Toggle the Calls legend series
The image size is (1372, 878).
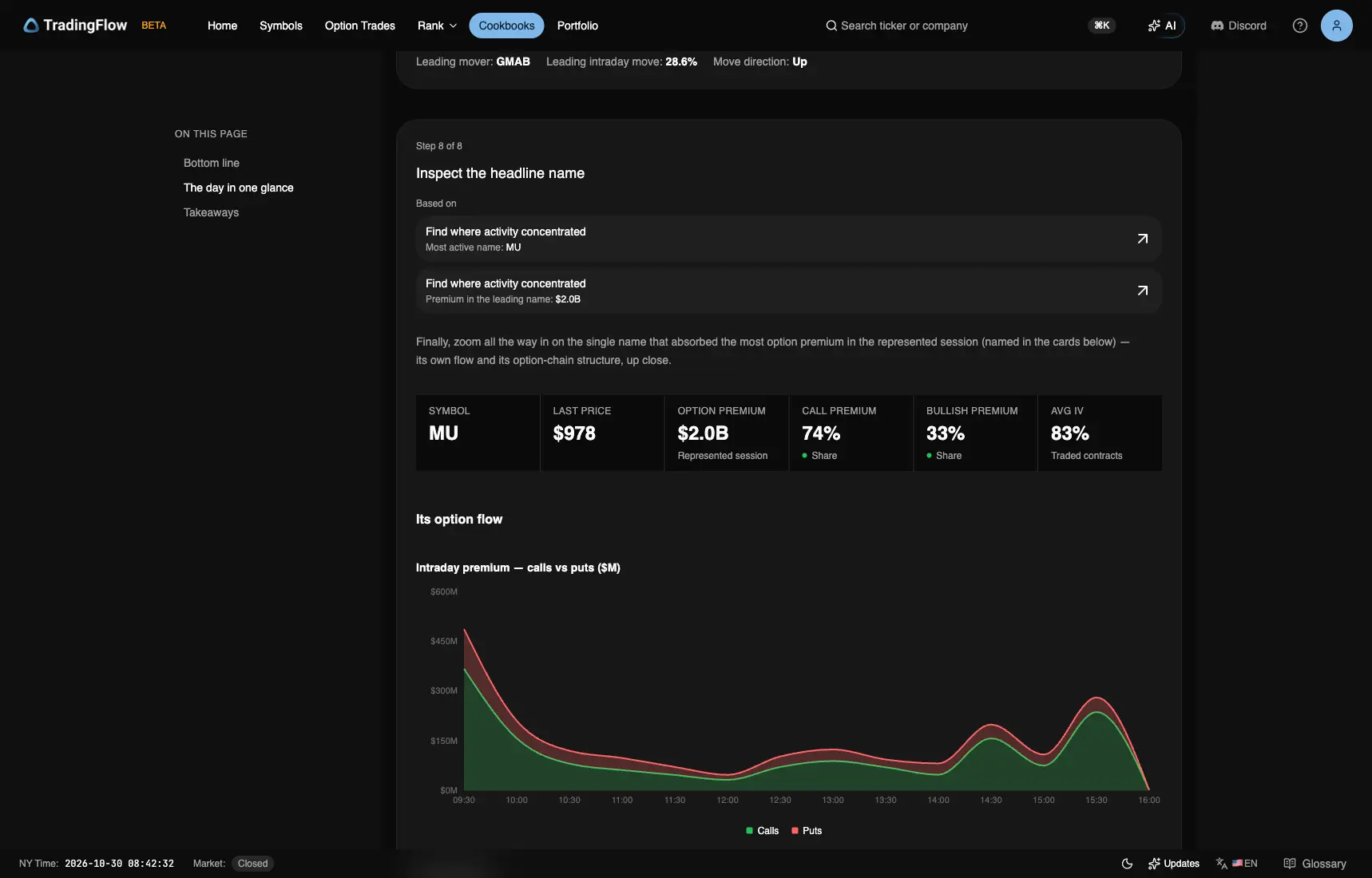click(762, 831)
